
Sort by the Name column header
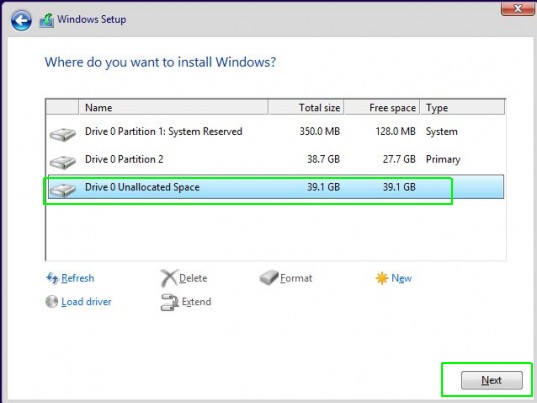tap(173, 108)
